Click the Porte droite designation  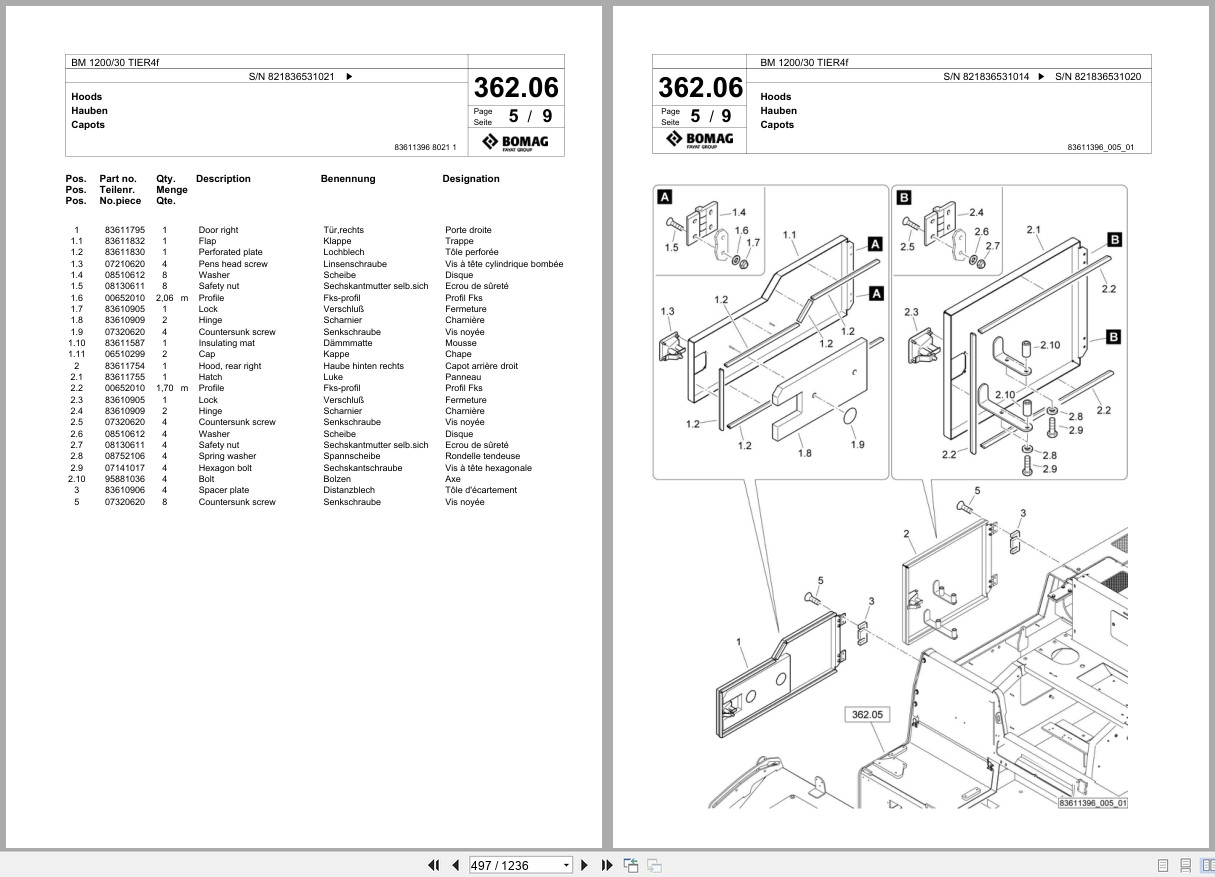click(x=468, y=230)
